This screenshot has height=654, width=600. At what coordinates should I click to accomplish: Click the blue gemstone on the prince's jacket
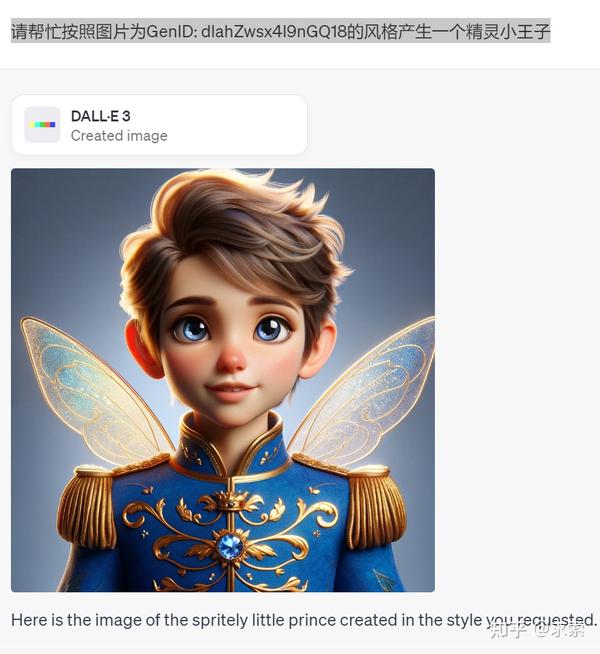click(x=230, y=546)
